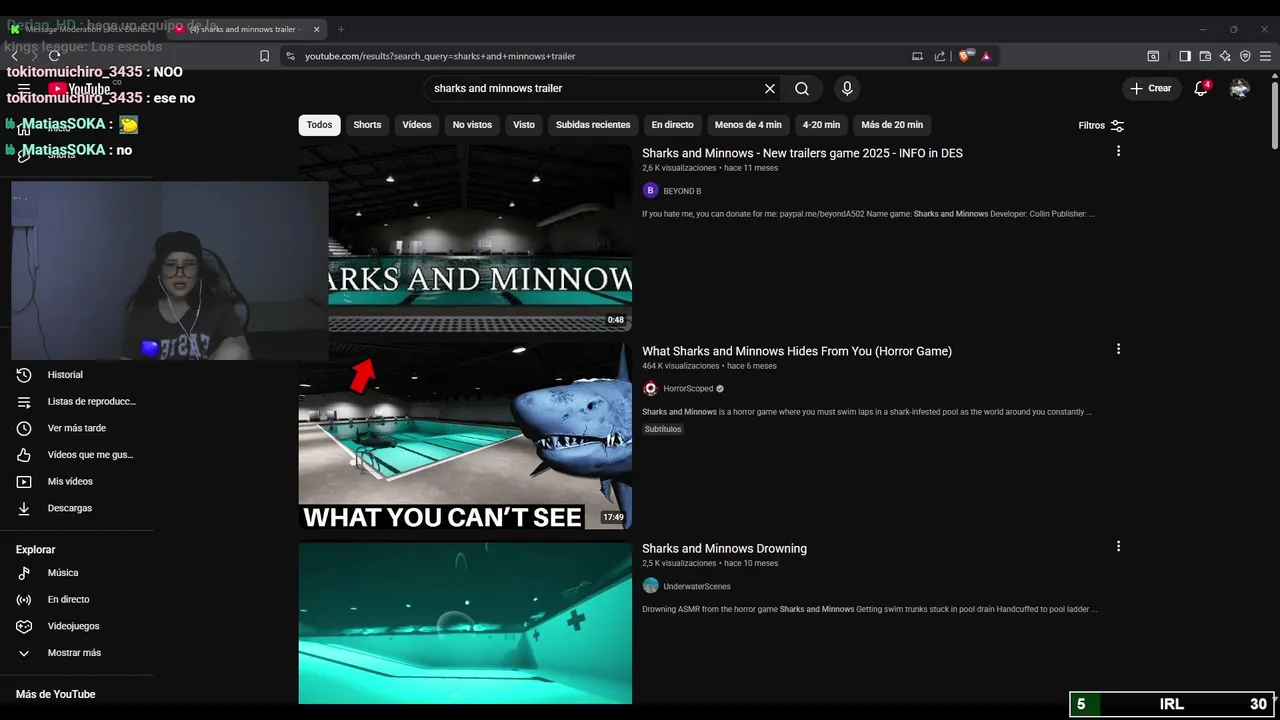Screen dimensions: 1280x720
Task: Toggle the browser sidebar panel icon
Action: (x=1185, y=56)
